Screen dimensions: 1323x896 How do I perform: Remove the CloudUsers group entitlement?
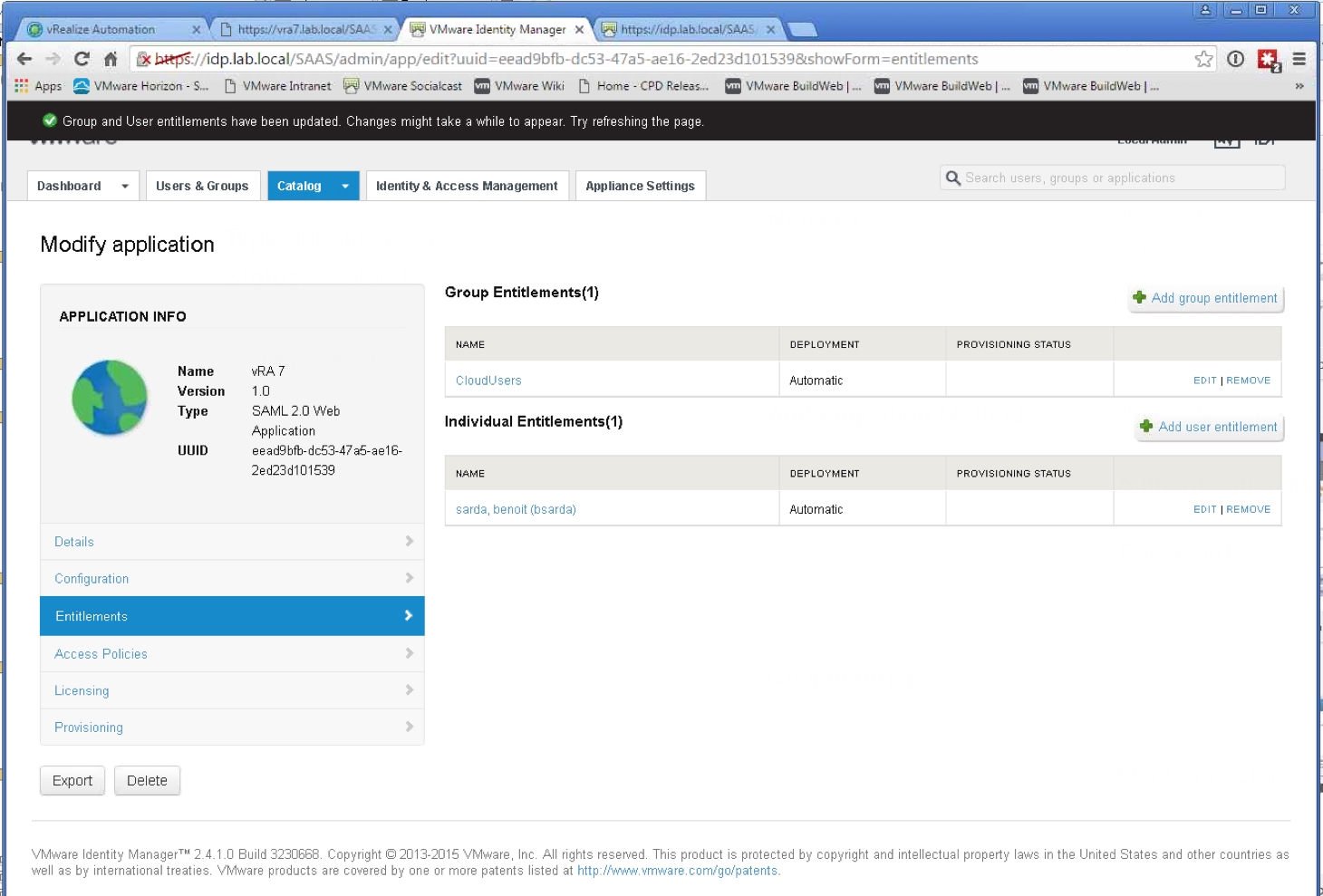(x=1248, y=381)
